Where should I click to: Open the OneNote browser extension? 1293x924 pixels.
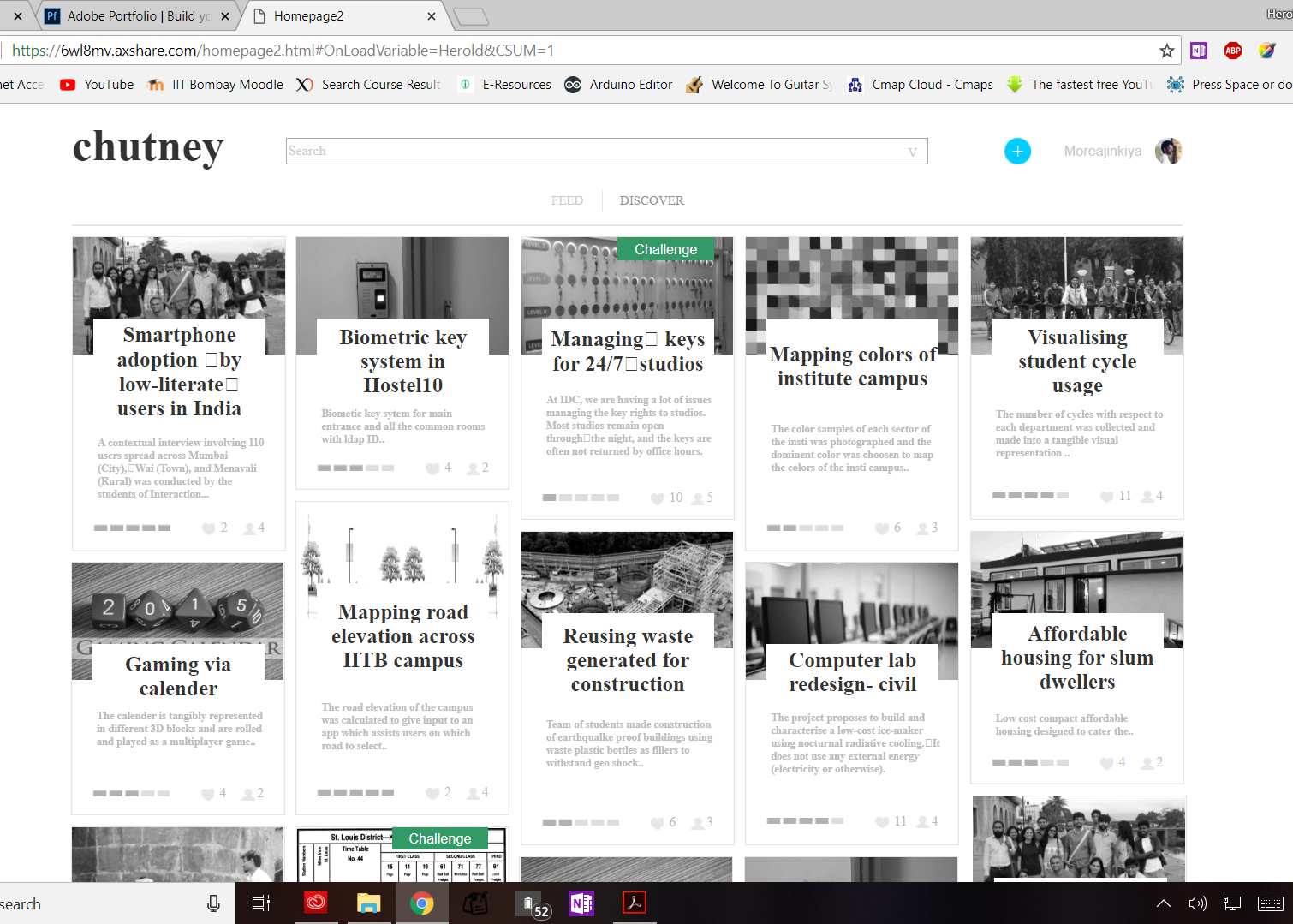pyautogui.click(x=1199, y=51)
